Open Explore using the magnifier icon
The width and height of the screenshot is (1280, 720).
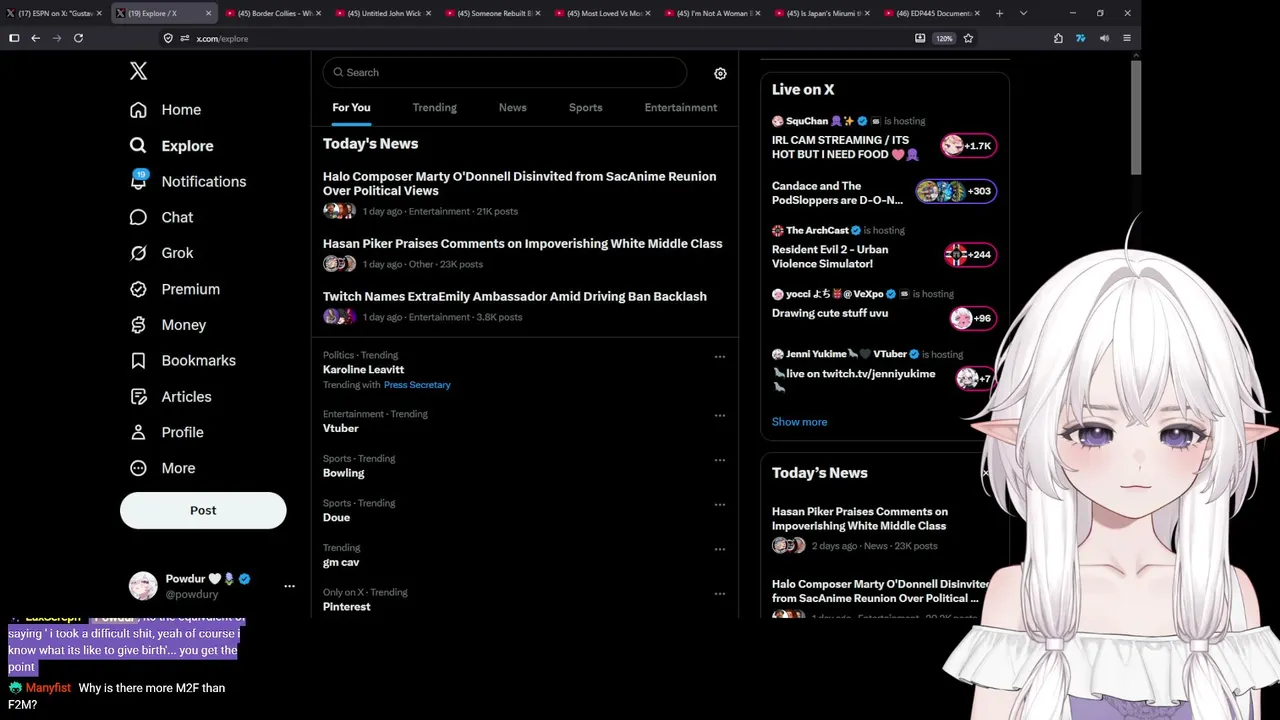(138, 146)
